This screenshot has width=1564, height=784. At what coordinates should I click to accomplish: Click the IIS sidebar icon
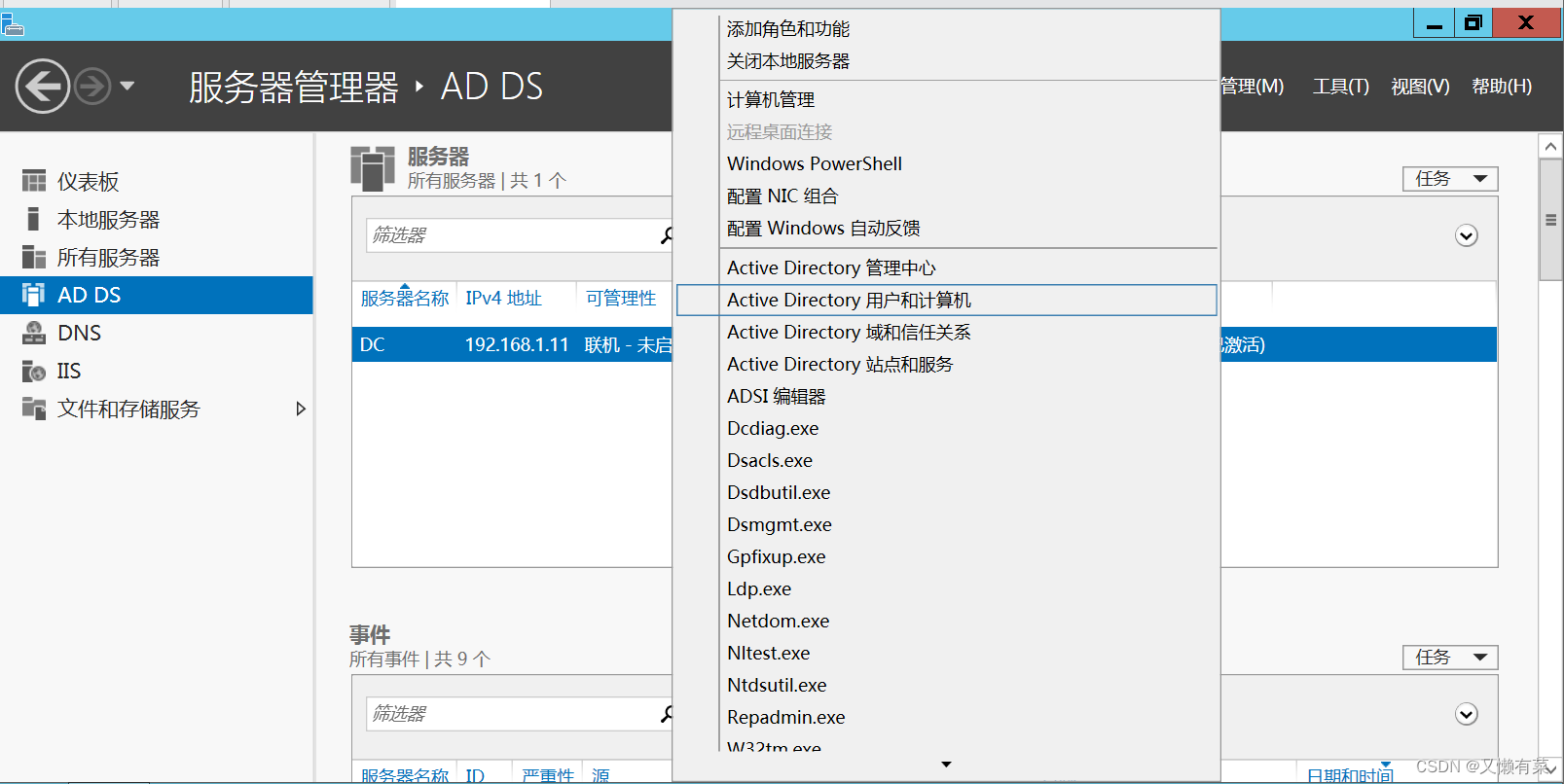(x=34, y=371)
